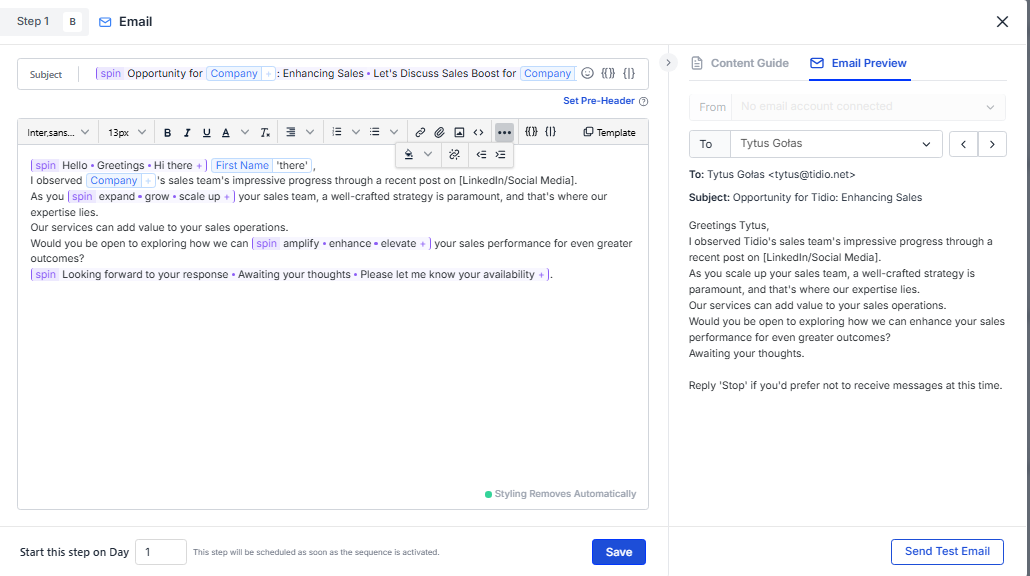
Task: Open emoji picker in subject line
Action: click(587, 73)
